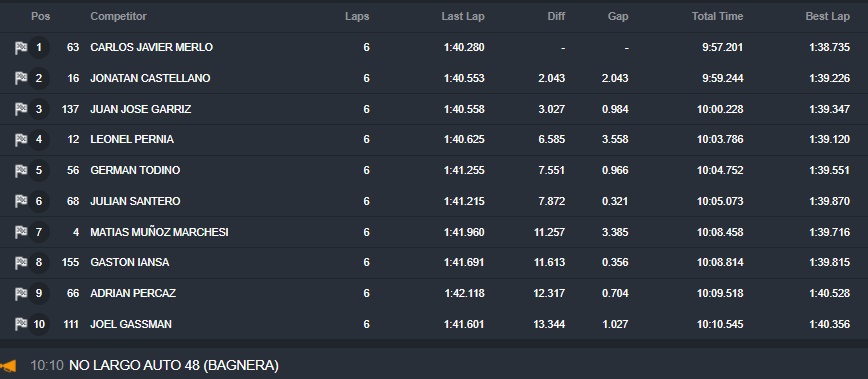The height and width of the screenshot is (379, 868).
Task: Click the orange megaphone announcement icon
Action: click(x=8, y=366)
